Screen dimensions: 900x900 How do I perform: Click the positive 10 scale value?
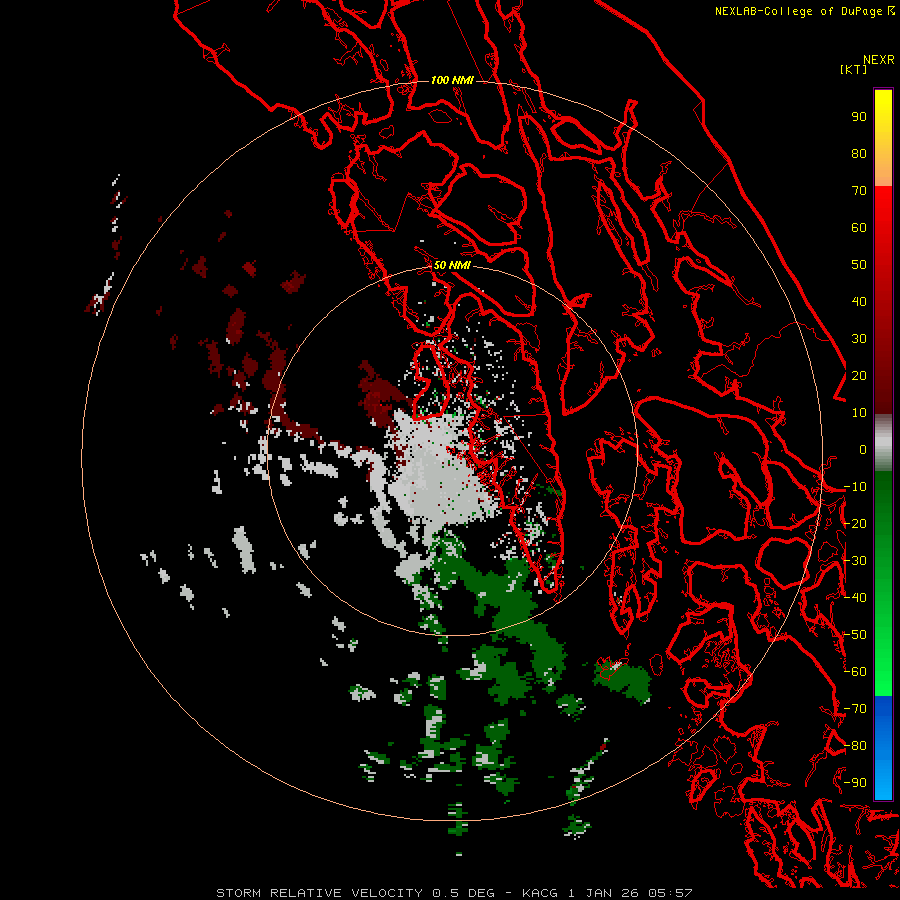859,413
